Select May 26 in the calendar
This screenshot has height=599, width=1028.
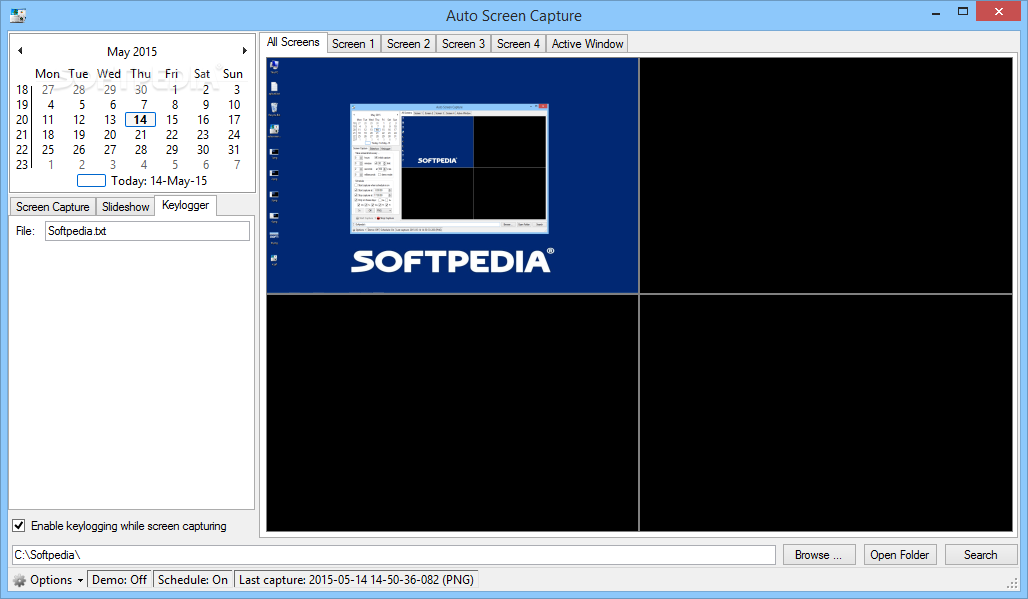point(79,150)
